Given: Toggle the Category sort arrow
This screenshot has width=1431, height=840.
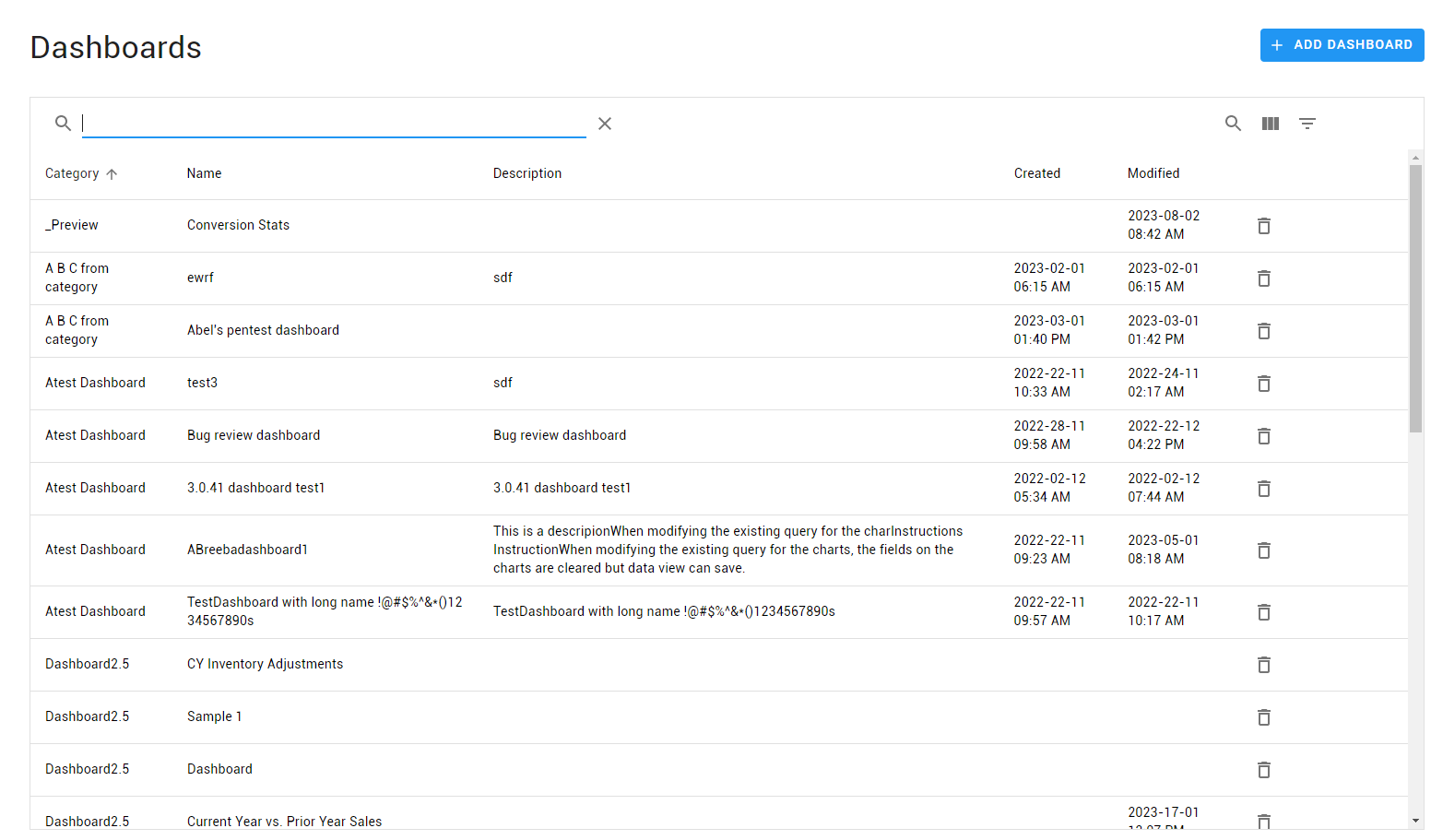Looking at the screenshot, I should (112, 174).
